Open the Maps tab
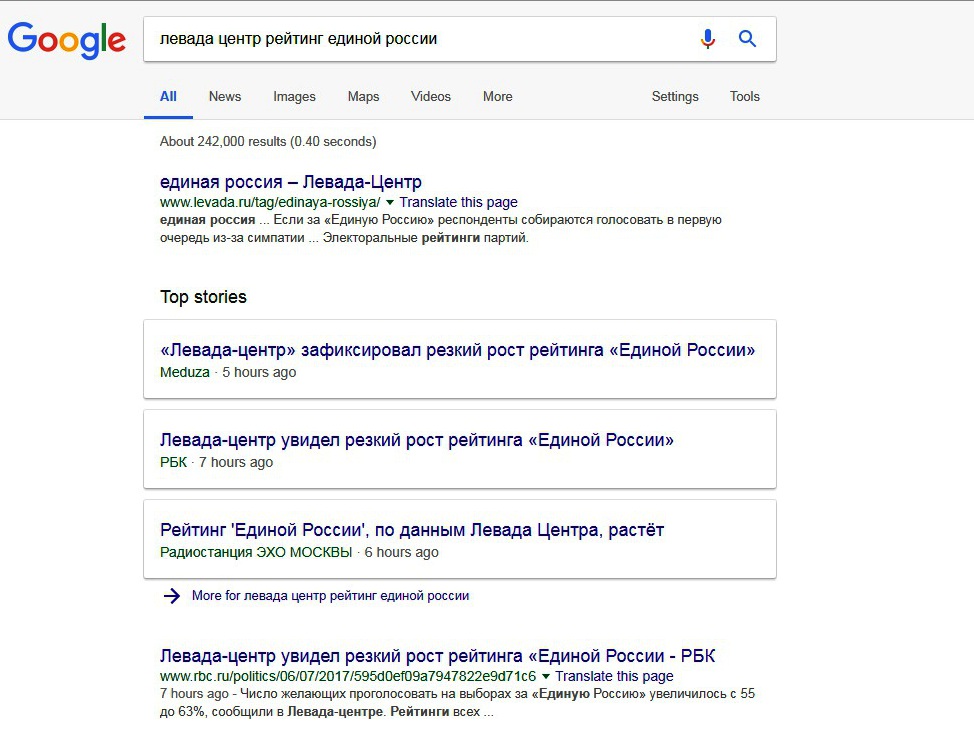Screen dimensions: 974x730 [363, 96]
